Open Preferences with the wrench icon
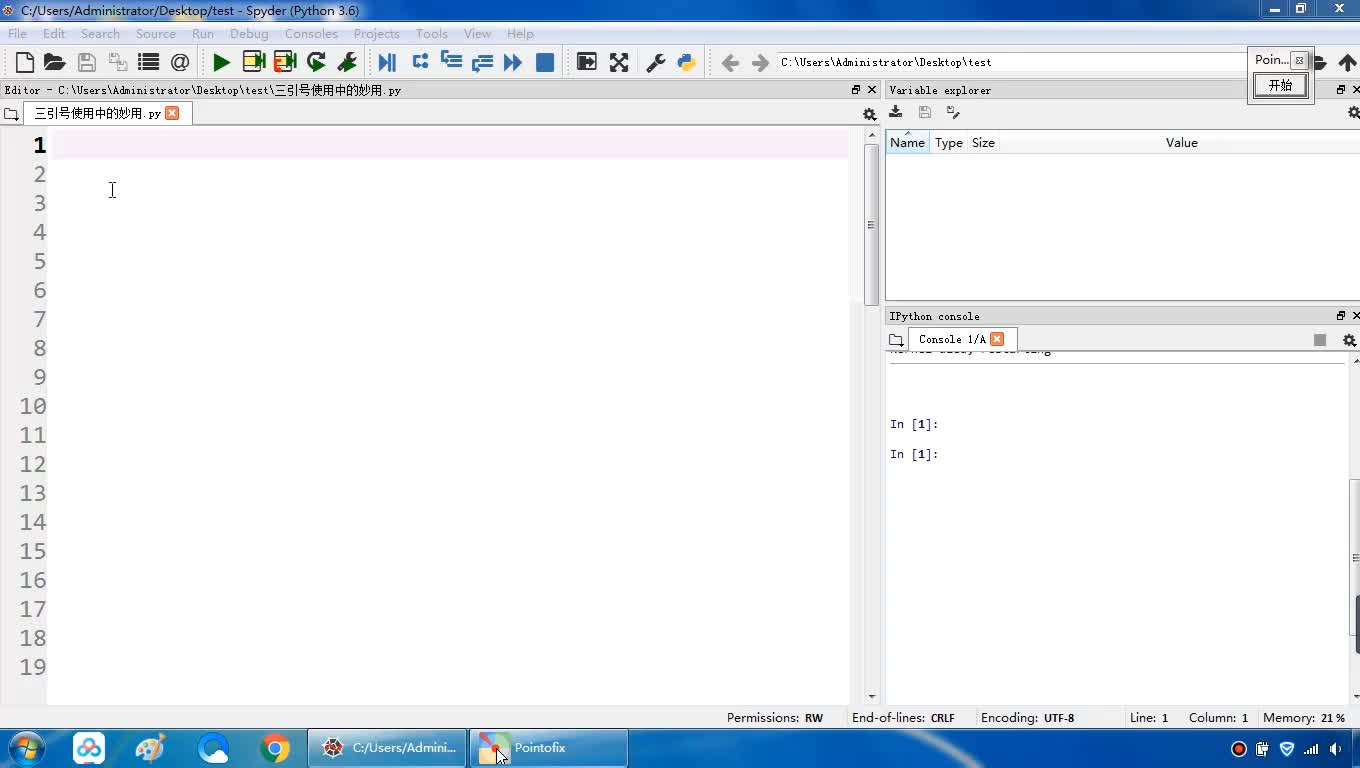Screen dimensions: 1360x768 656,62
